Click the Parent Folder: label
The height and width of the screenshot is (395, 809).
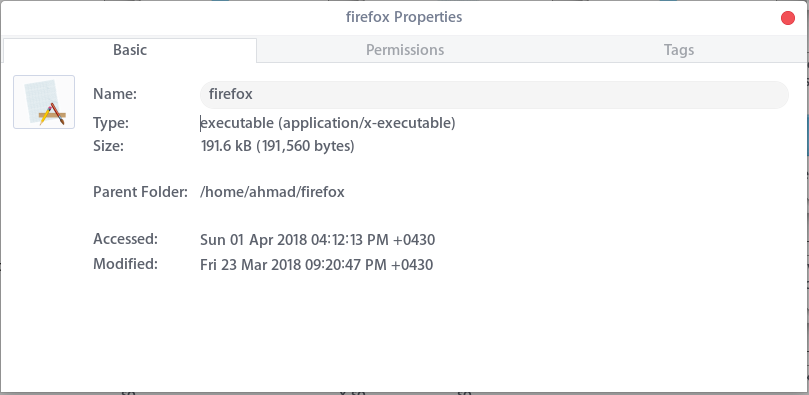pos(140,192)
